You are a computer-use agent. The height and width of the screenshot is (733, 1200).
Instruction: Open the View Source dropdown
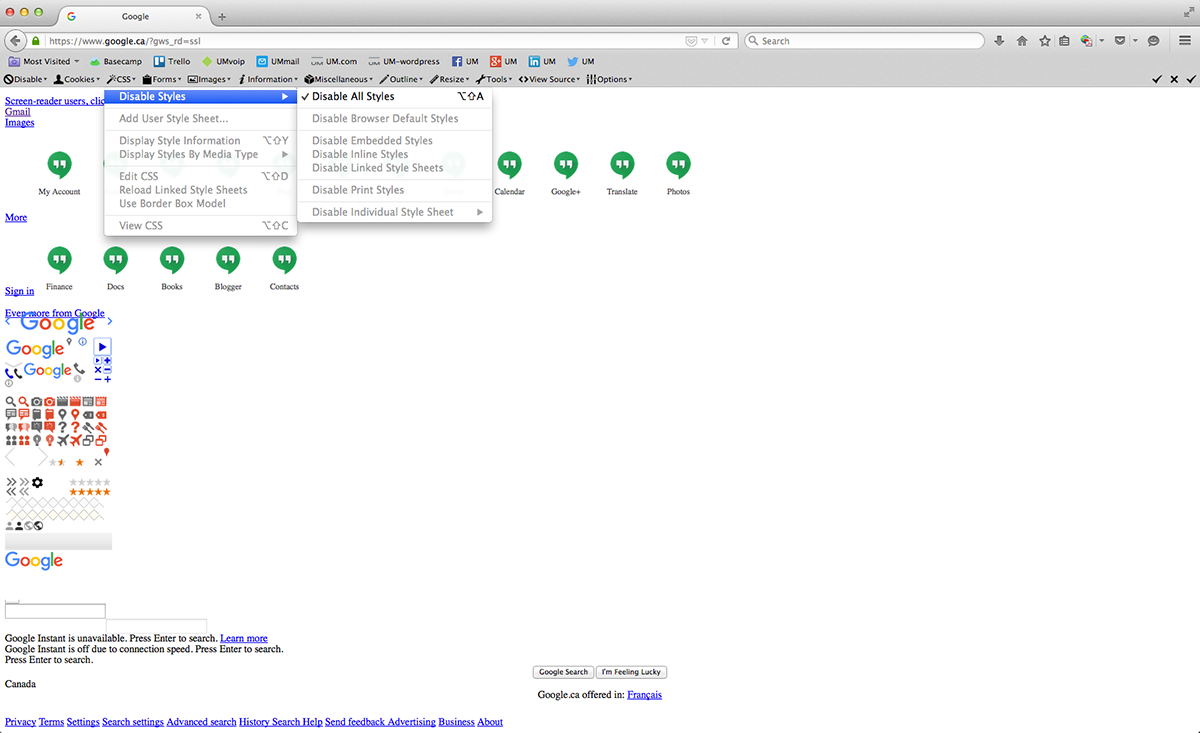(x=550, y=79)
